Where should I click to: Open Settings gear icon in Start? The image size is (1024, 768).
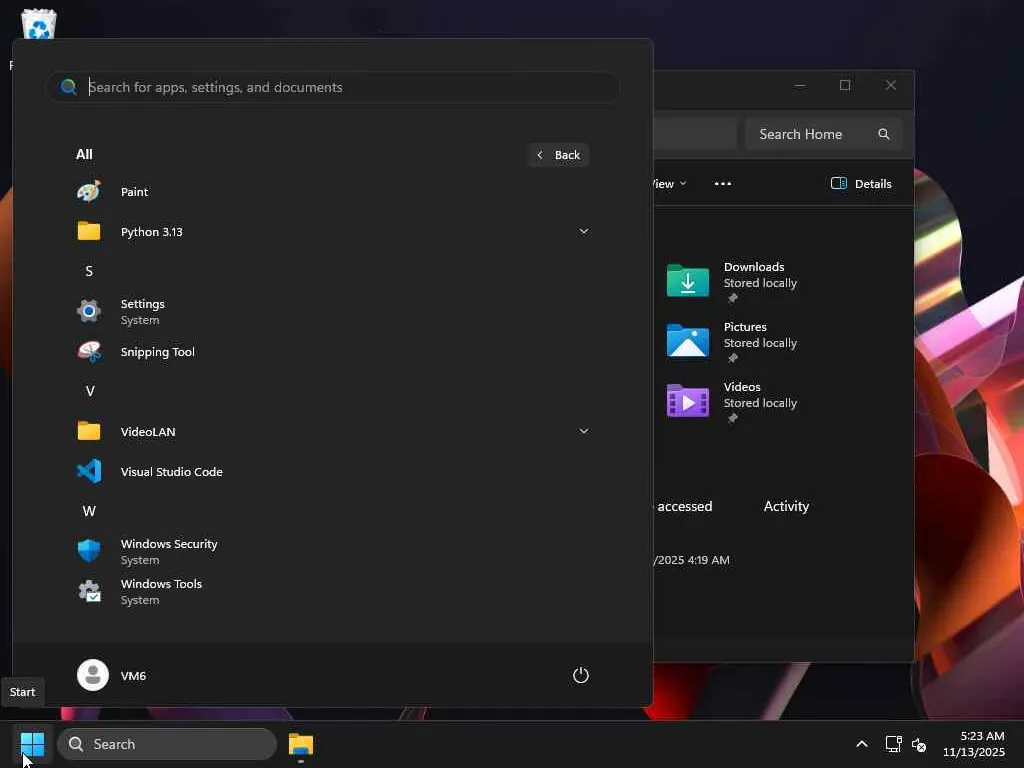(x=89, y=311)
